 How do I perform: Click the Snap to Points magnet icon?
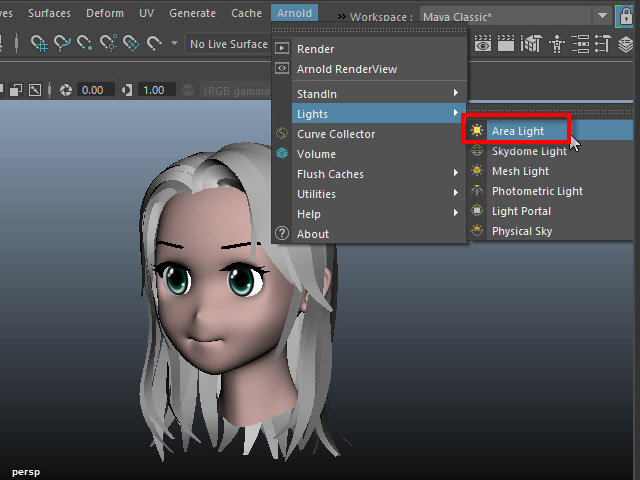point(84,44)
